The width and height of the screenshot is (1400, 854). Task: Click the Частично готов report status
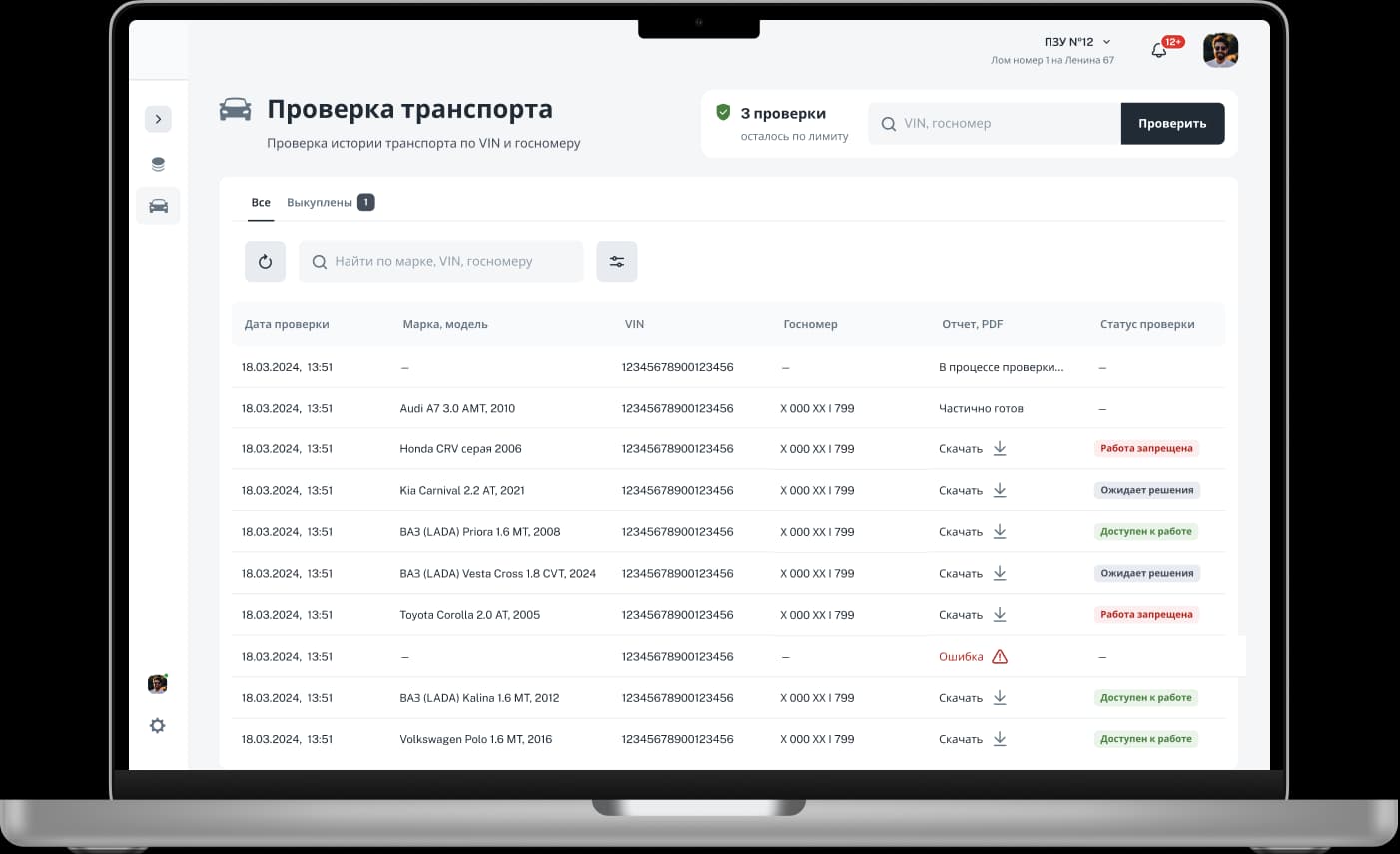click(981, 409)
